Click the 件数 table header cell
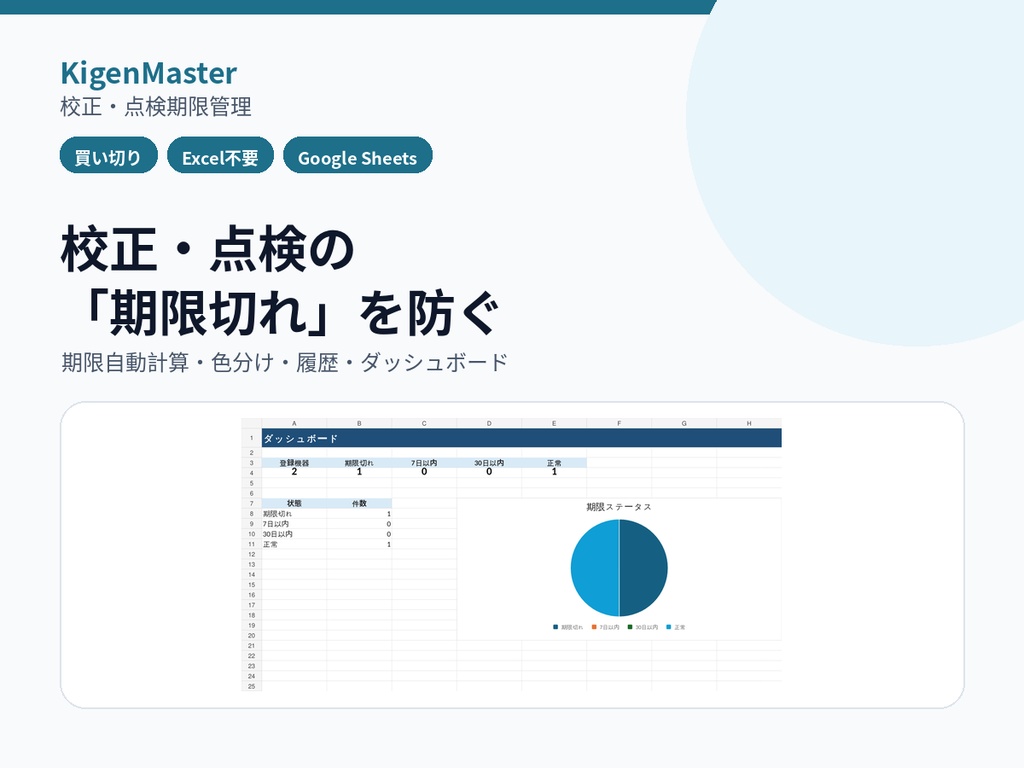This screenshot has width=1024, height=768. (359, 504)
